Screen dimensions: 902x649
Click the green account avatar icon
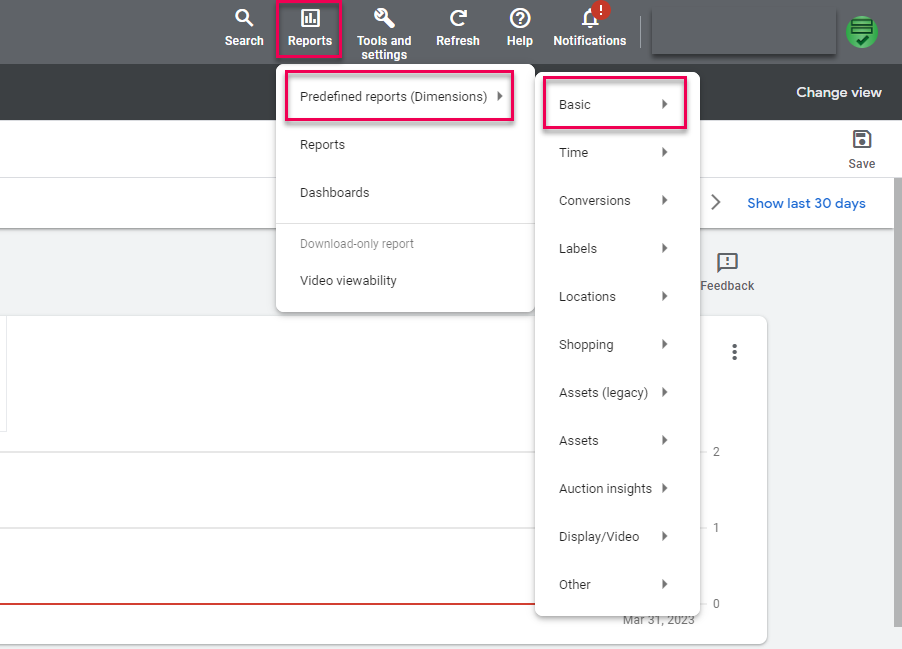(861, 33)
